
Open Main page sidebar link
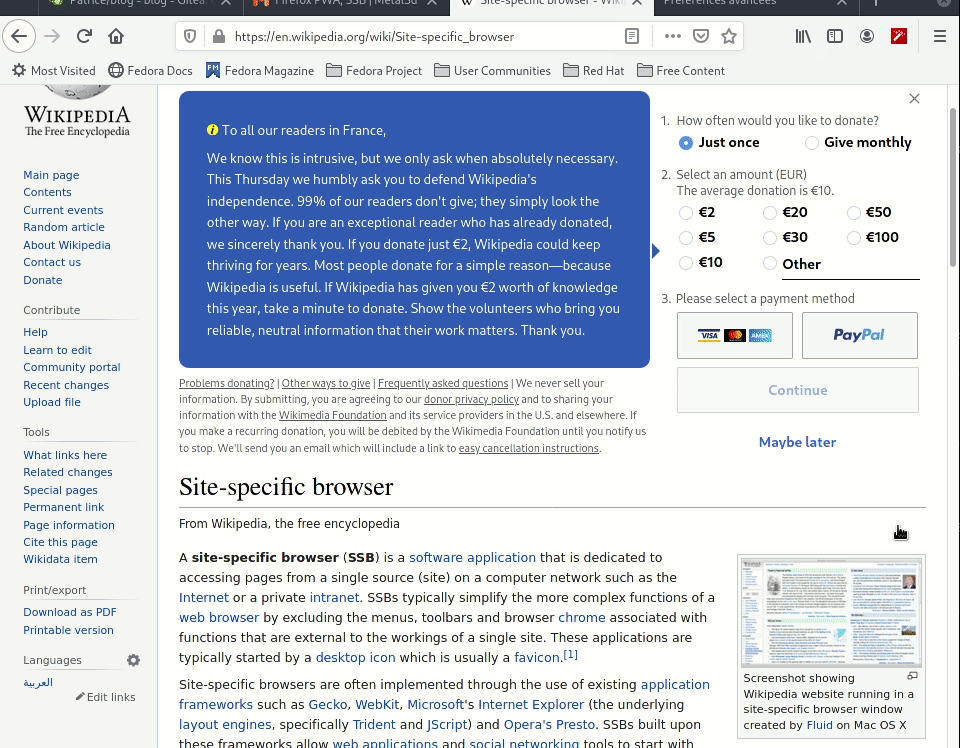click(51, 175)
